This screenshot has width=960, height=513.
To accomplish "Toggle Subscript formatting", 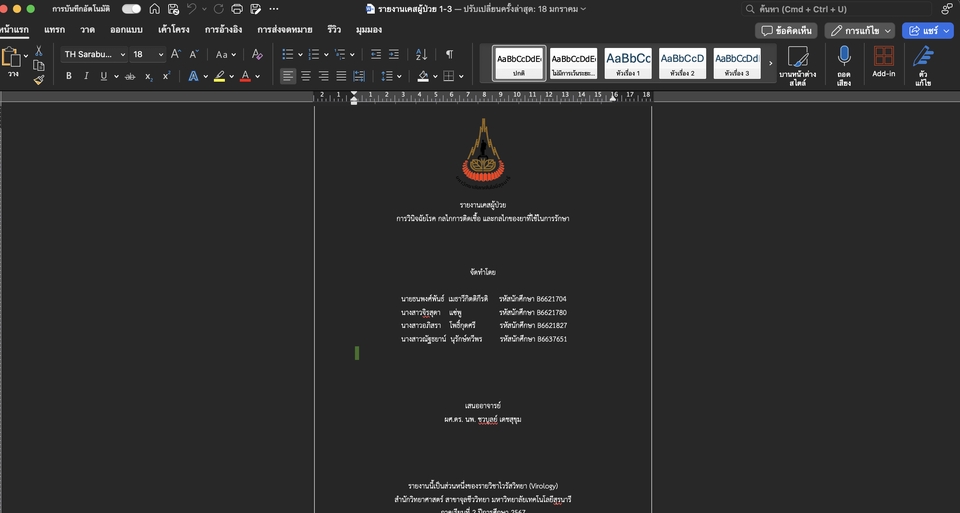I will [148, 76].
